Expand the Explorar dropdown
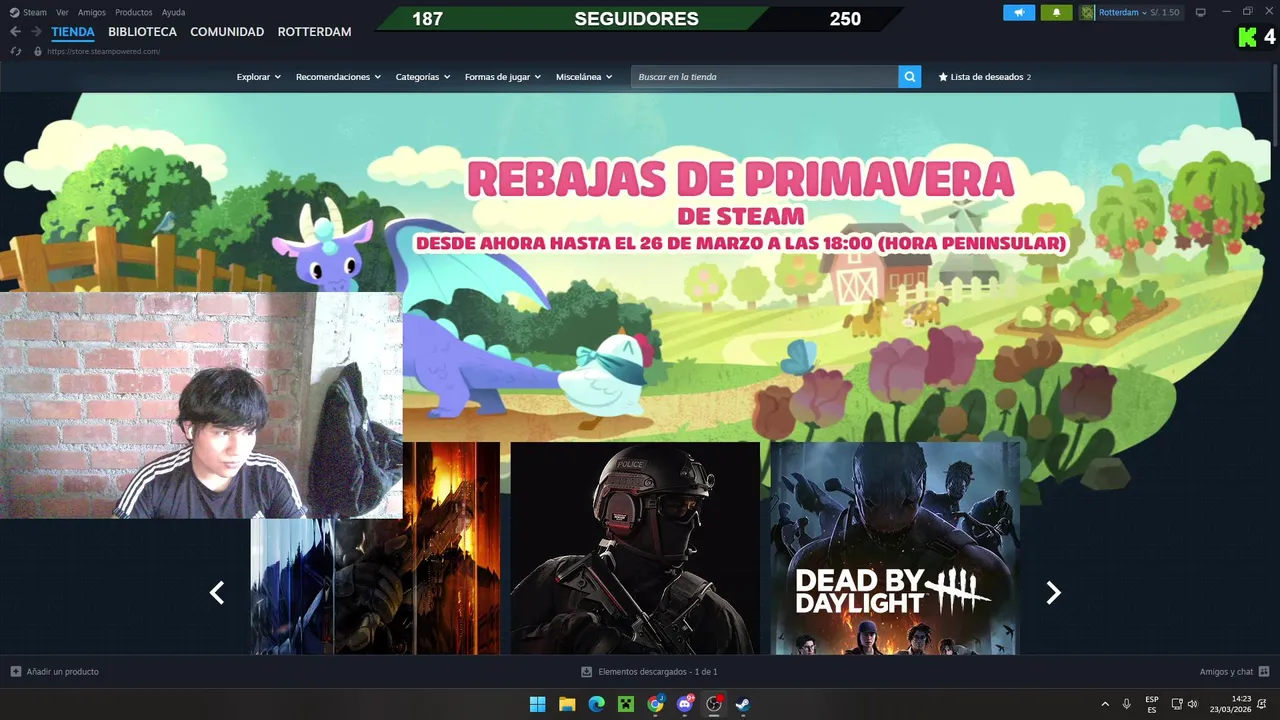Screen dimensions: 1280x720 coord(258,77)
